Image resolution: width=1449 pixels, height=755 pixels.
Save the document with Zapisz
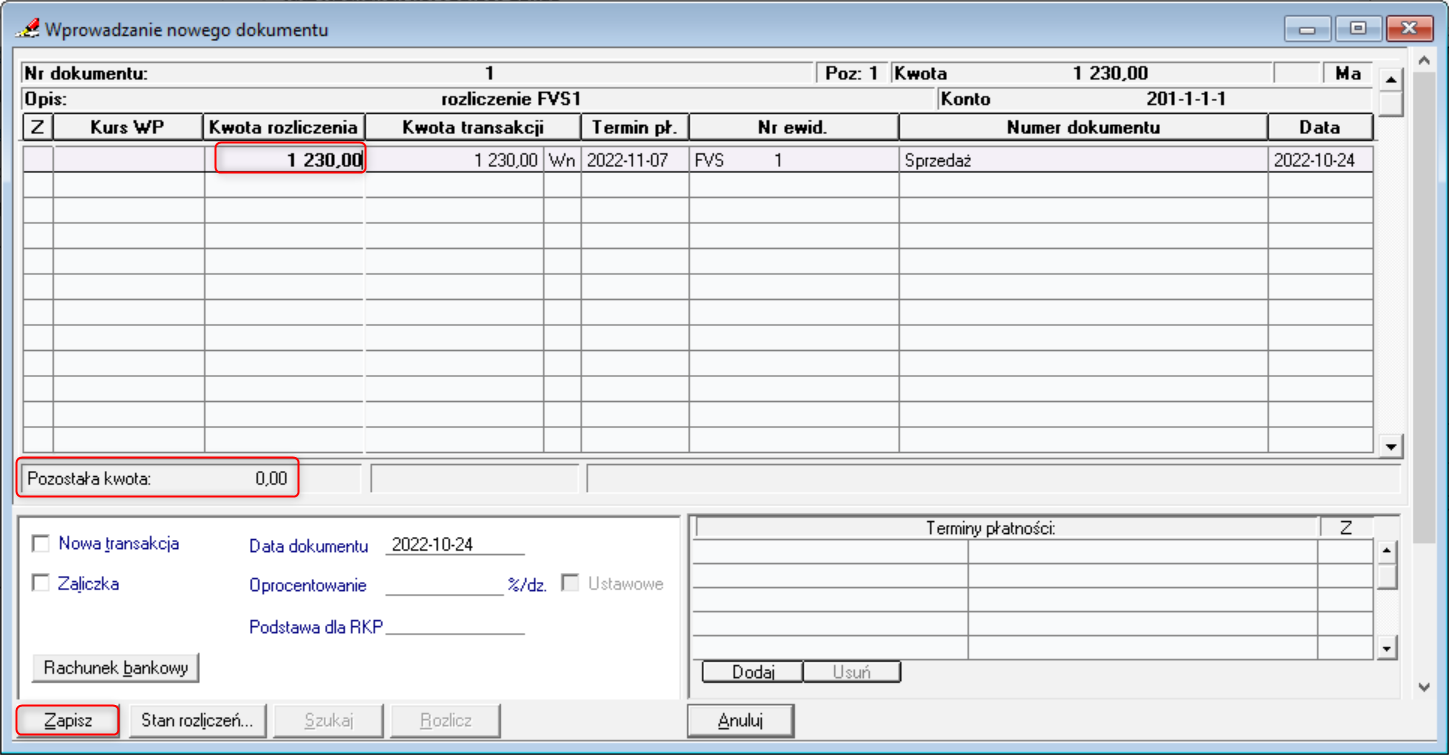pyautogui.click(x=68, y=721)
